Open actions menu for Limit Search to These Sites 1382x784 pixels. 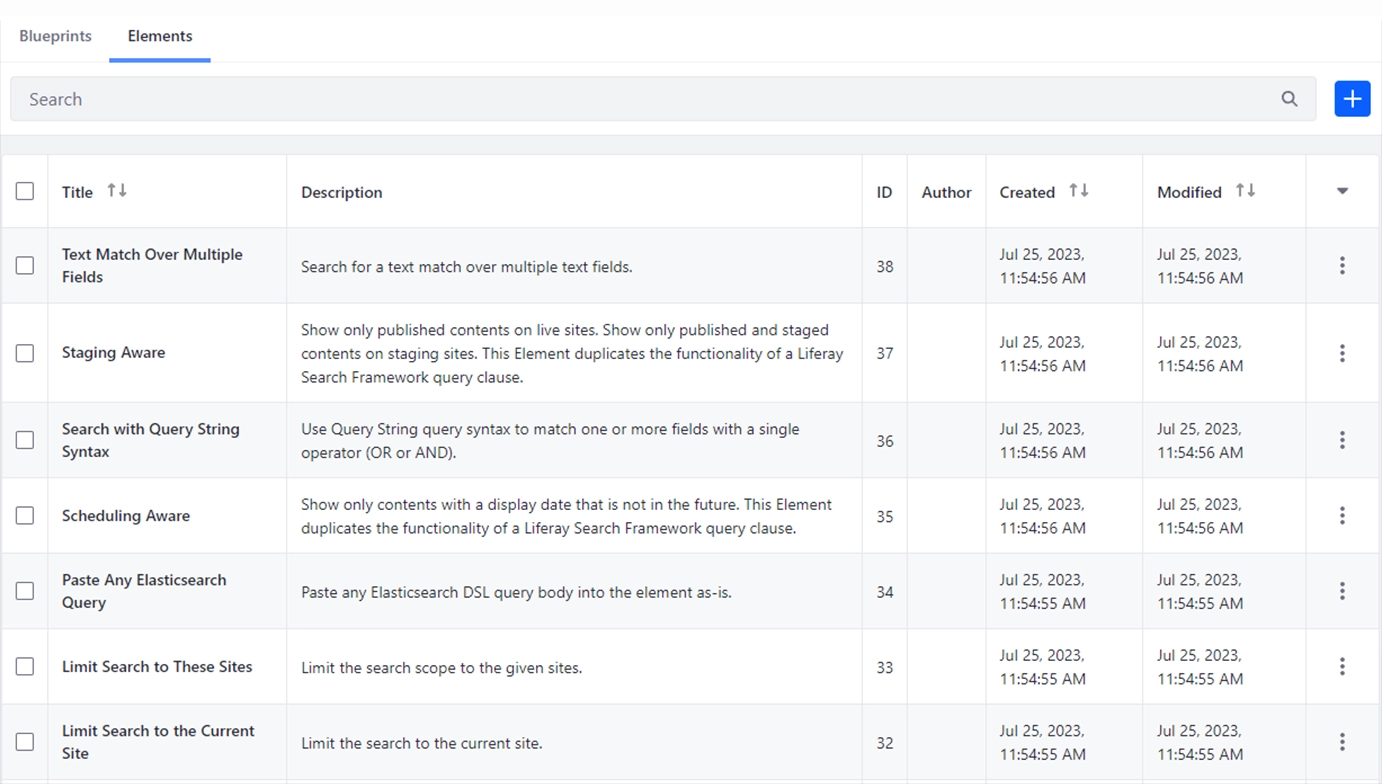1342,666
